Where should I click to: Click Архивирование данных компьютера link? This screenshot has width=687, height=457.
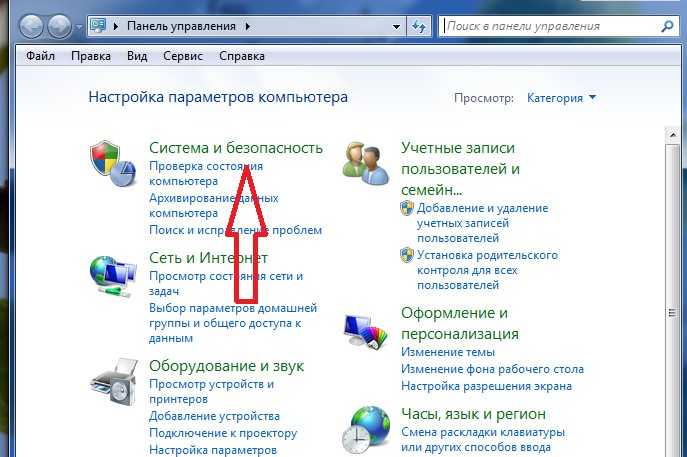(214, 205)
